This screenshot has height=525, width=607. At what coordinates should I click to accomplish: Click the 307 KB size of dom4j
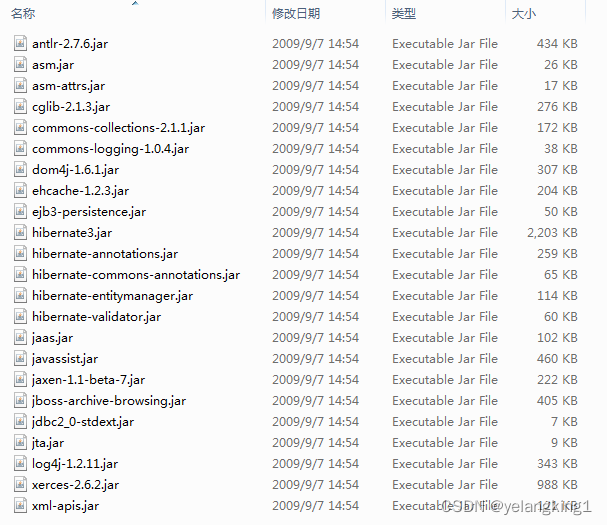557,170
